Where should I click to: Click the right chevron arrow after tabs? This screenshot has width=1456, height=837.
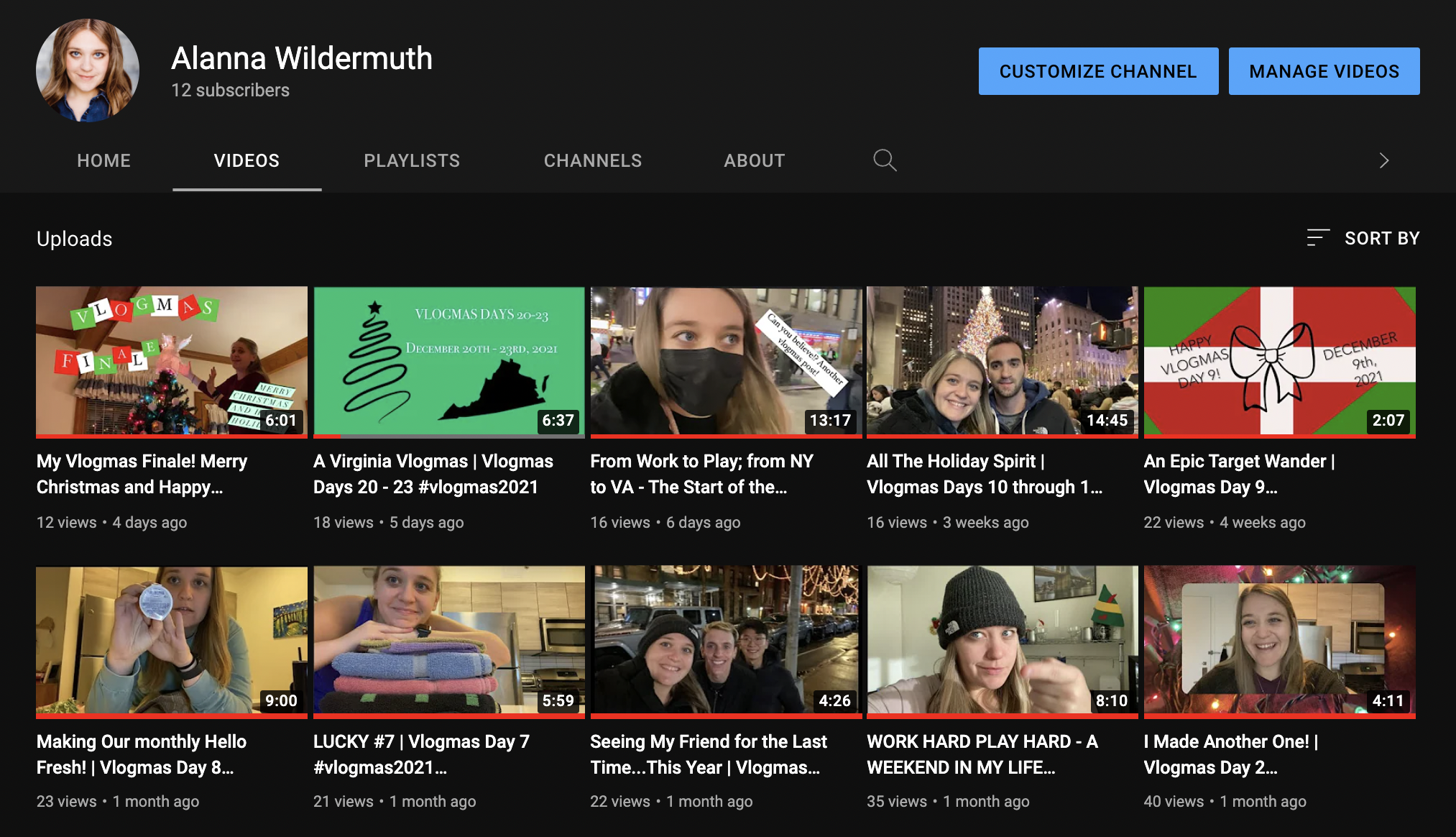click(x=1383, y=160)
